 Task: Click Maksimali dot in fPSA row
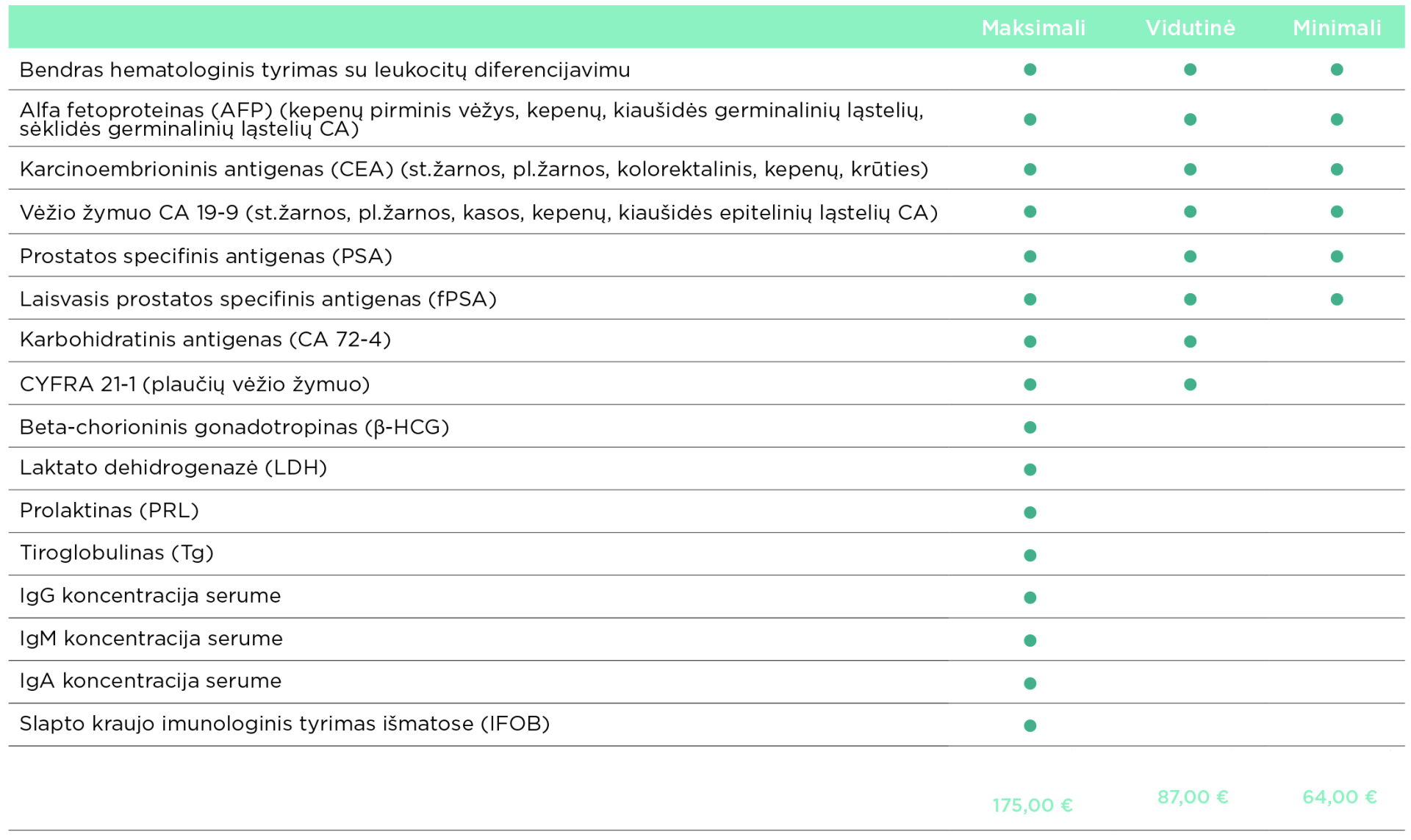click(1030, 300)
